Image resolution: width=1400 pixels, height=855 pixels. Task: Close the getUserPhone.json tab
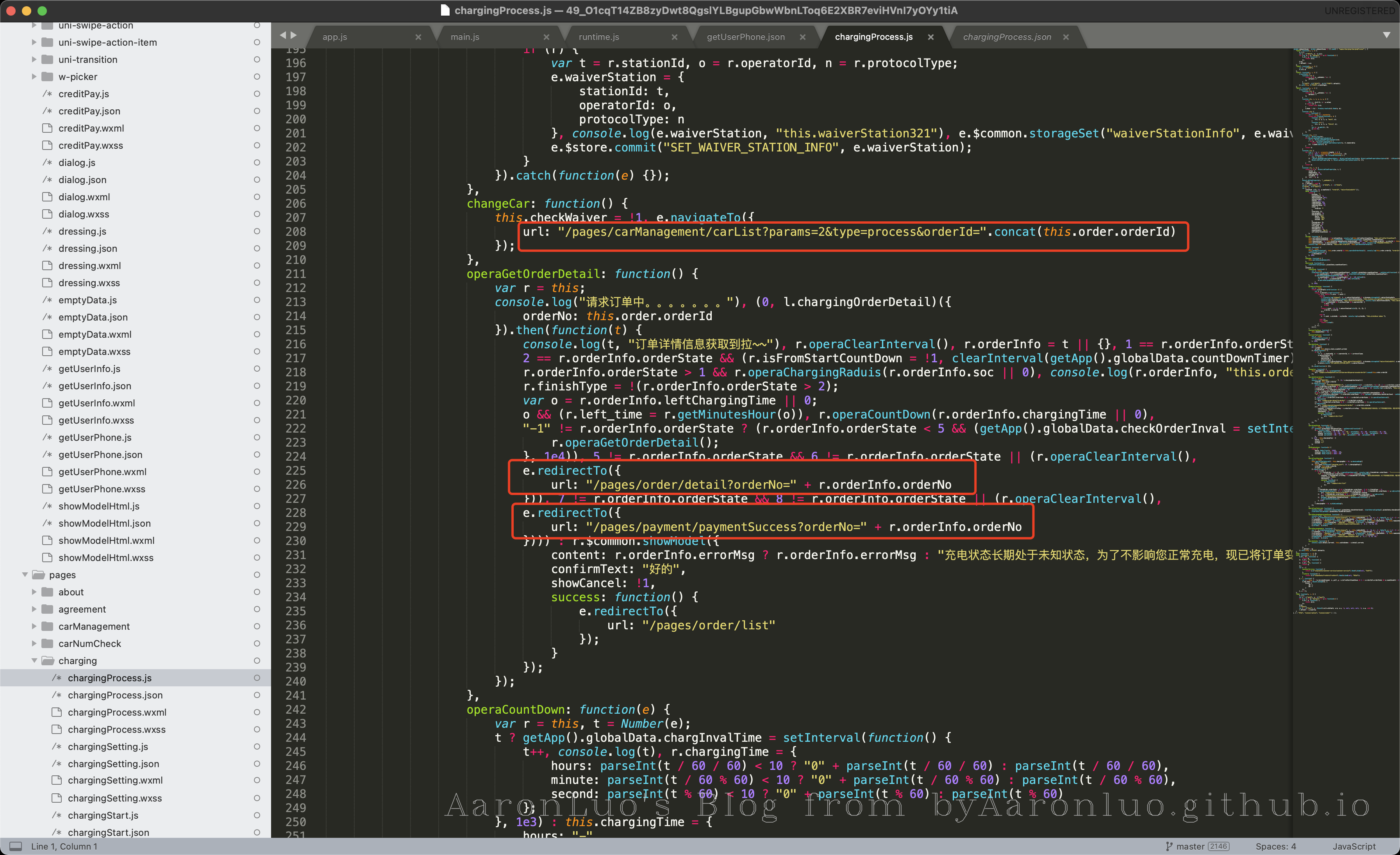point(802,37)
